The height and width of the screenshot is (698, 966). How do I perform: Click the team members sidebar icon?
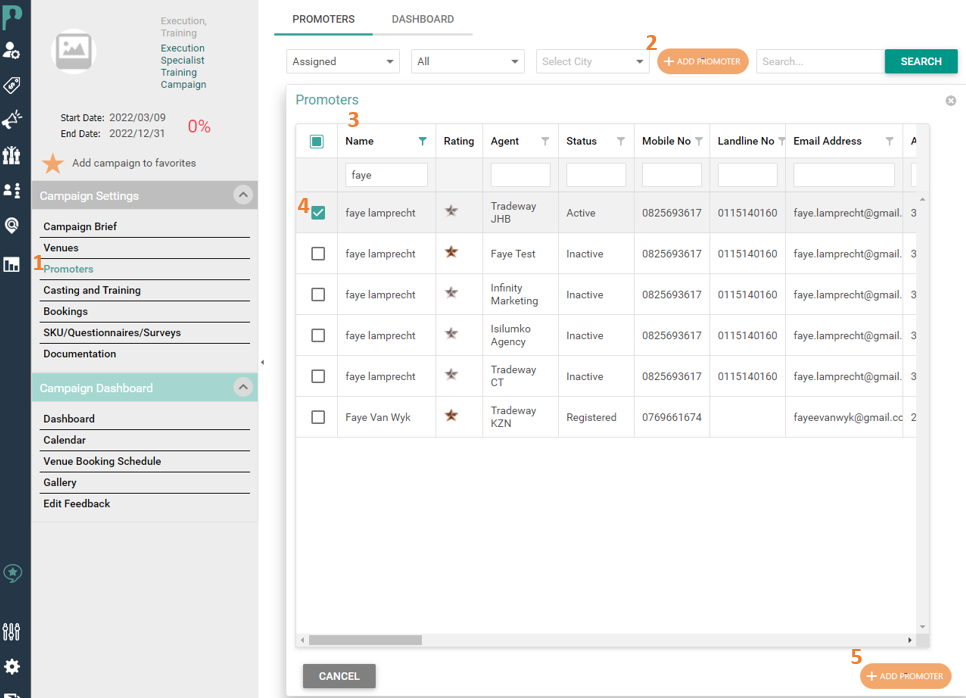(13, 157)
